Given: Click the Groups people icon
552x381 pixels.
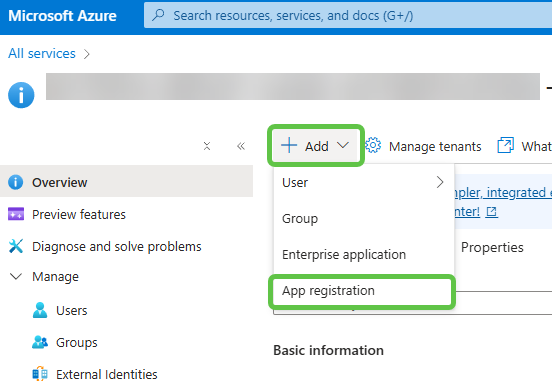Looking at the screenshot, I should tap(40, 342).
